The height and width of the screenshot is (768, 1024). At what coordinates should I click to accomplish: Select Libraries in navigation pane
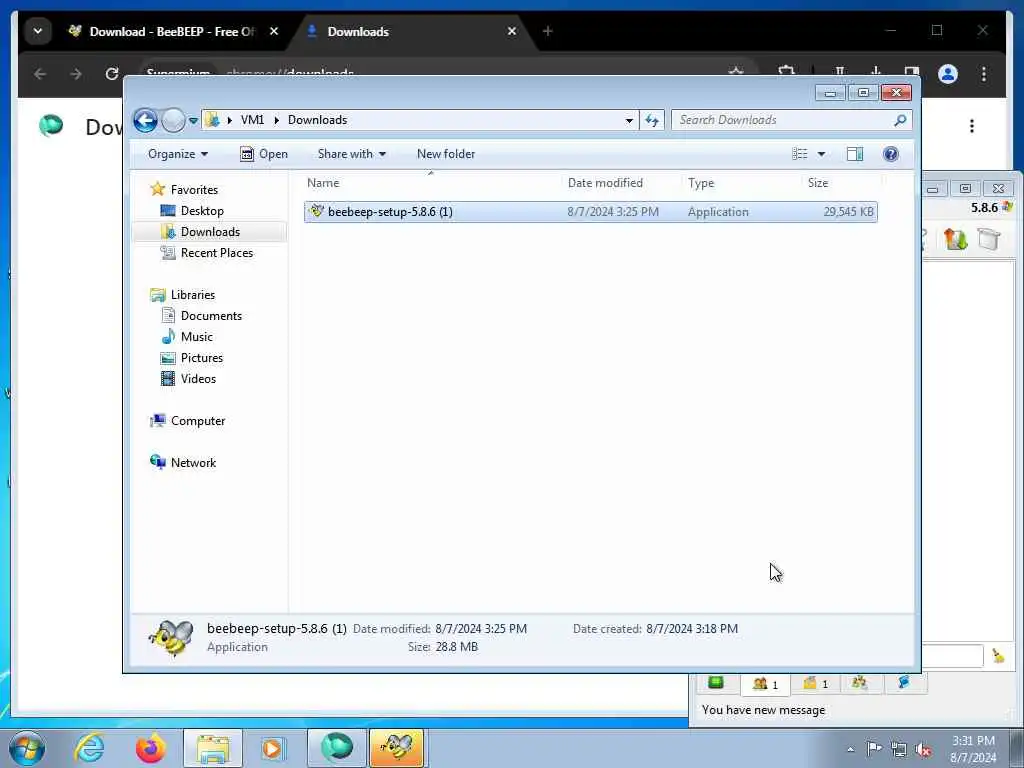[x=193, y=295]
